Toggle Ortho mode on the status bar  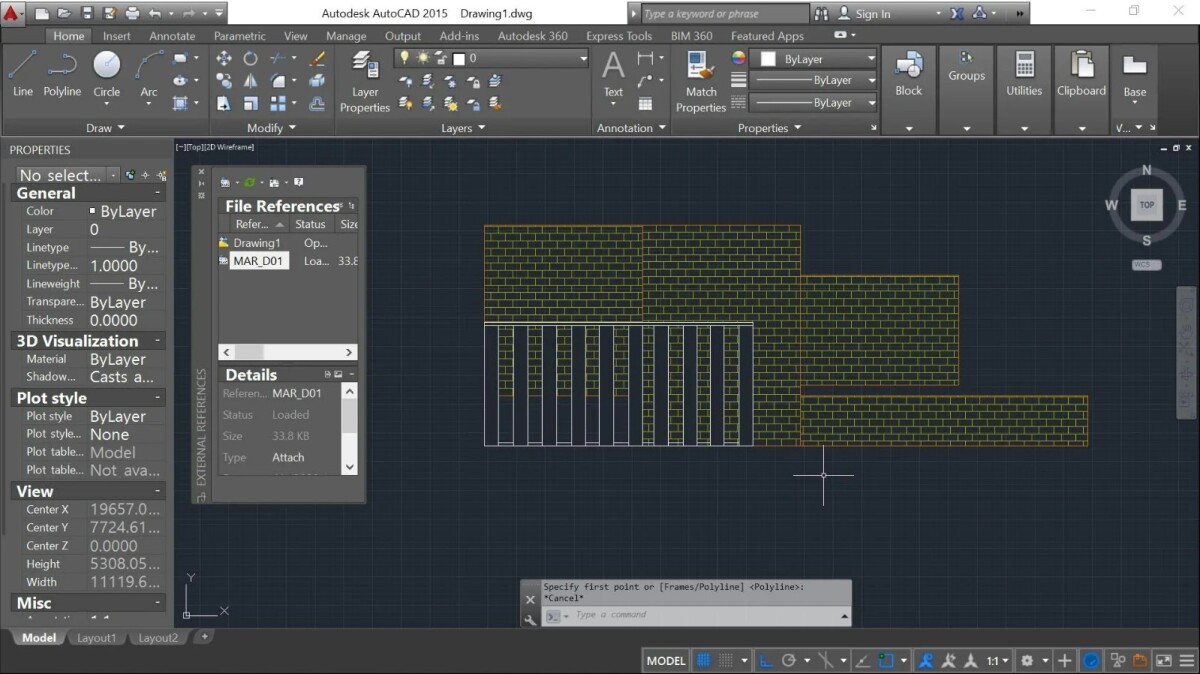pos(768,660)
